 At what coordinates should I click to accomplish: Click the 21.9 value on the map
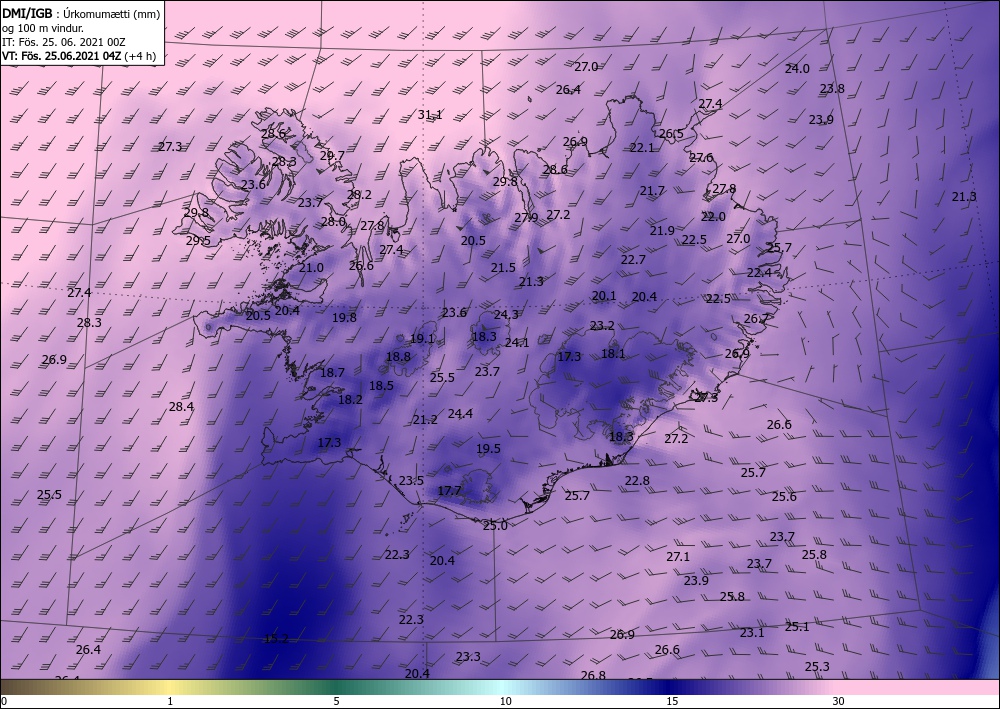coord(662,231)
